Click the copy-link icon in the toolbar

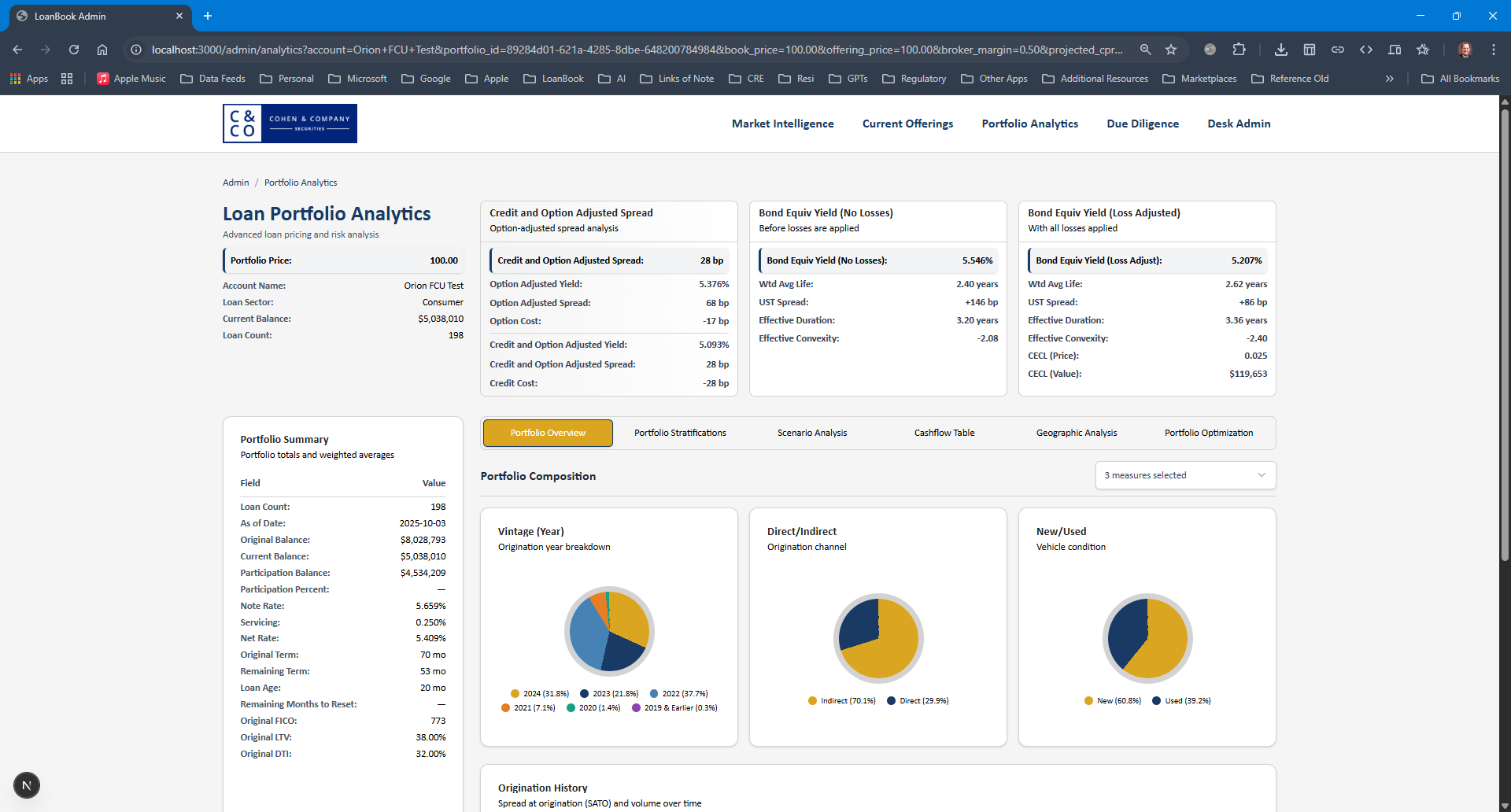click(1338, 49)
